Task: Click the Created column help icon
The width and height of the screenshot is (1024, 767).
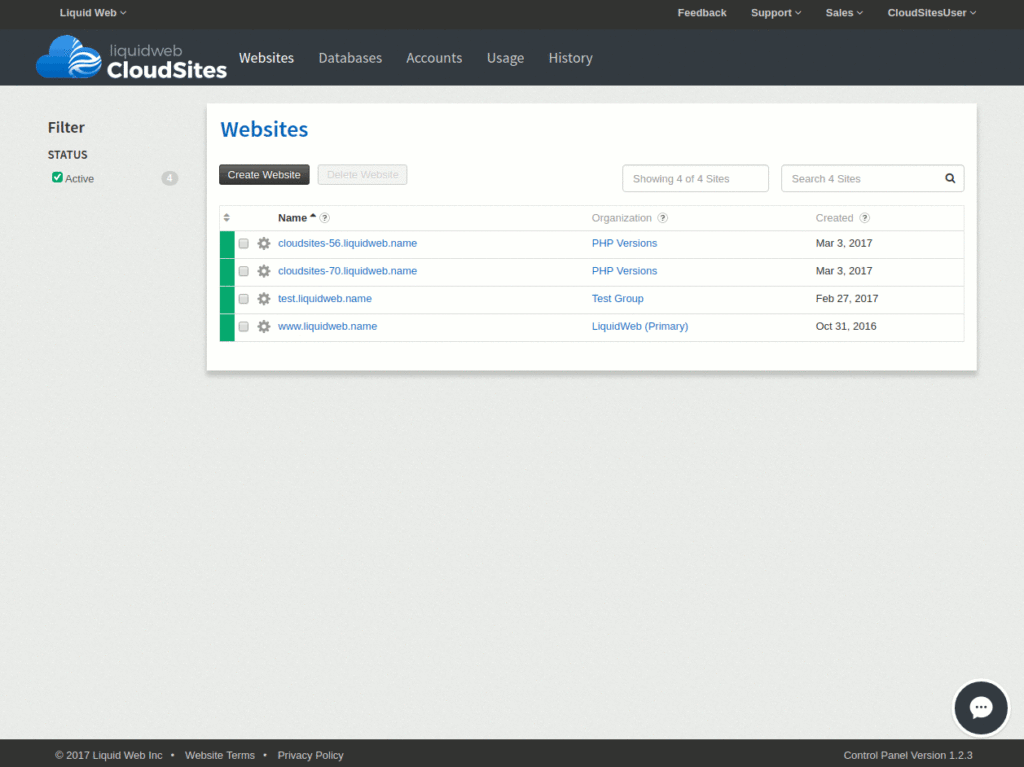Action: point(864,218)
